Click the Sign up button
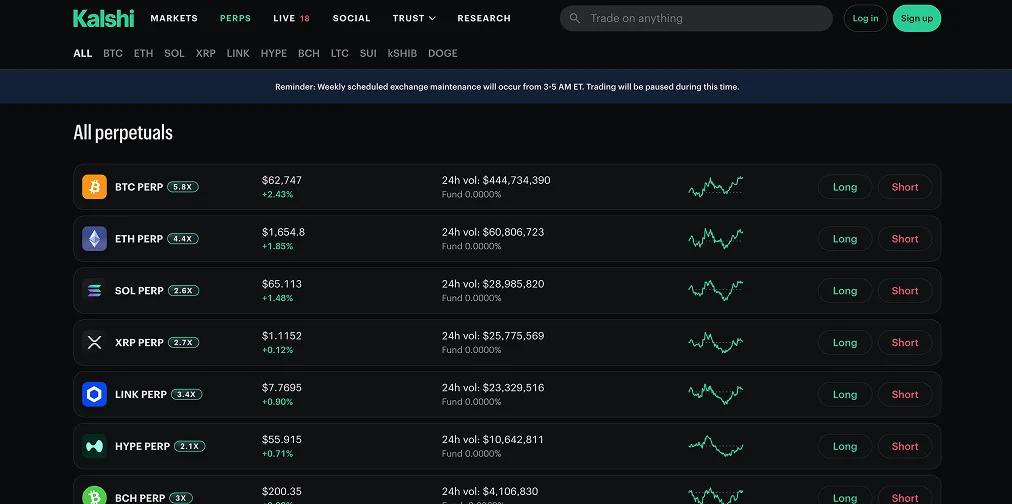This screenshot has width=1012, height=504. pyautogui.click(x=916, y=18)
